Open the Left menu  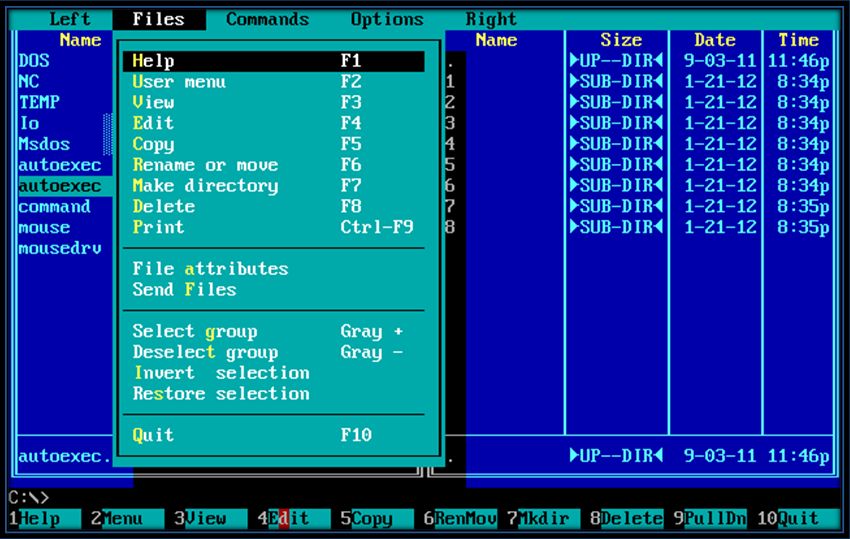pos(69,19)
